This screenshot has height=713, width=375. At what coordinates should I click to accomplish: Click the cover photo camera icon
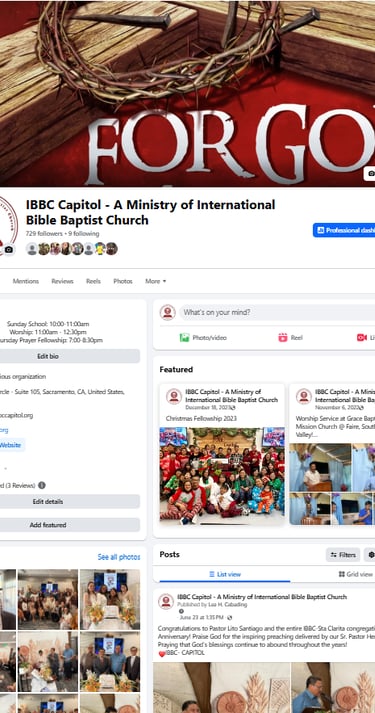click(370, 173)
